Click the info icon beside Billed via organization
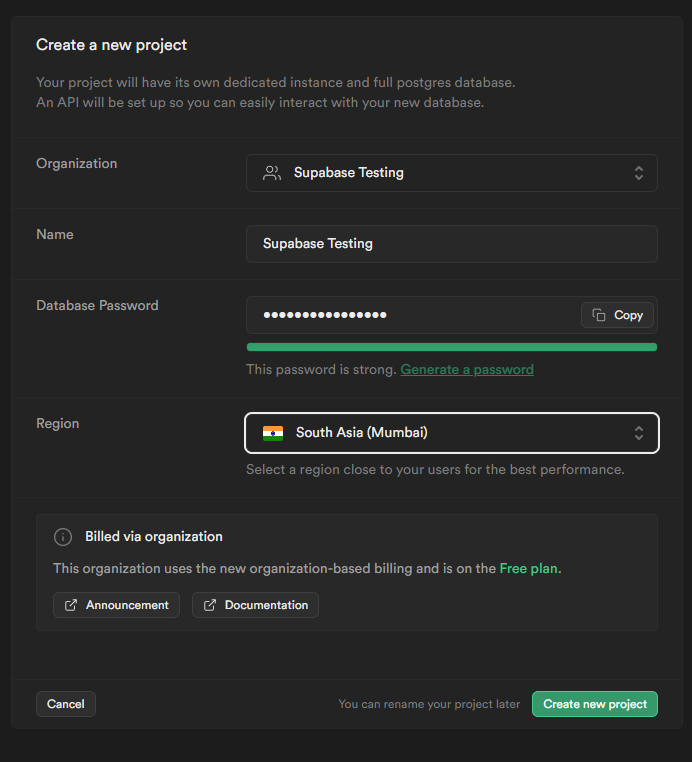This screenshot has height=762, width=692. (x=63, y=537)
